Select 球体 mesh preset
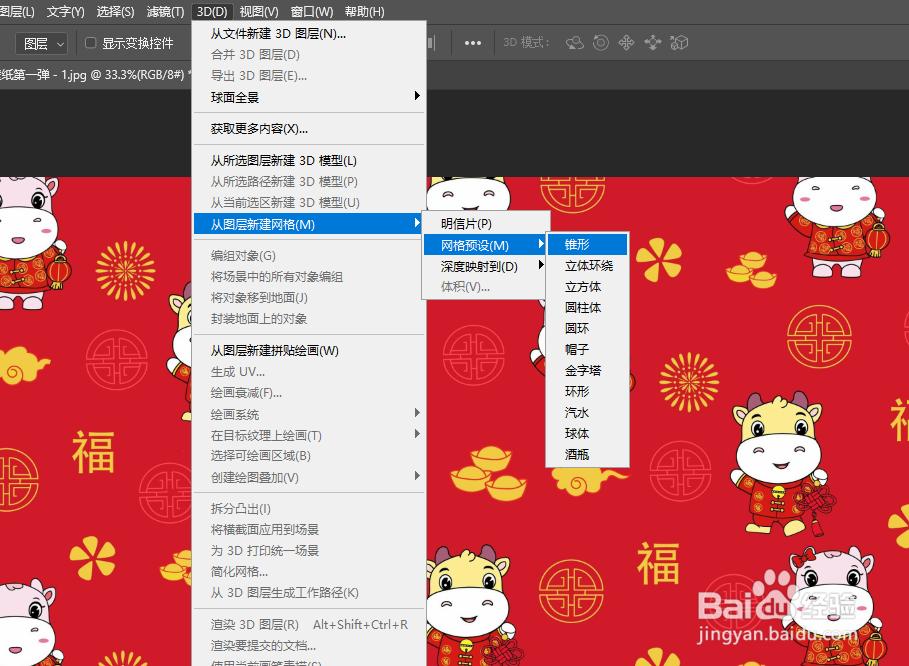The width and height of the screenshot is (909, 666). point(587,433)
